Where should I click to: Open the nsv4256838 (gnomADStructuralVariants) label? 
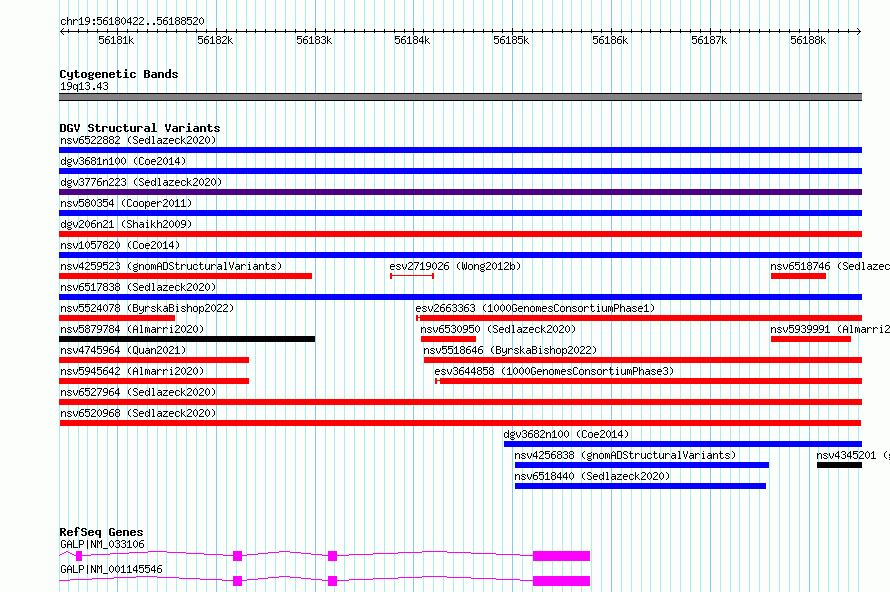[x=625, y=455]
